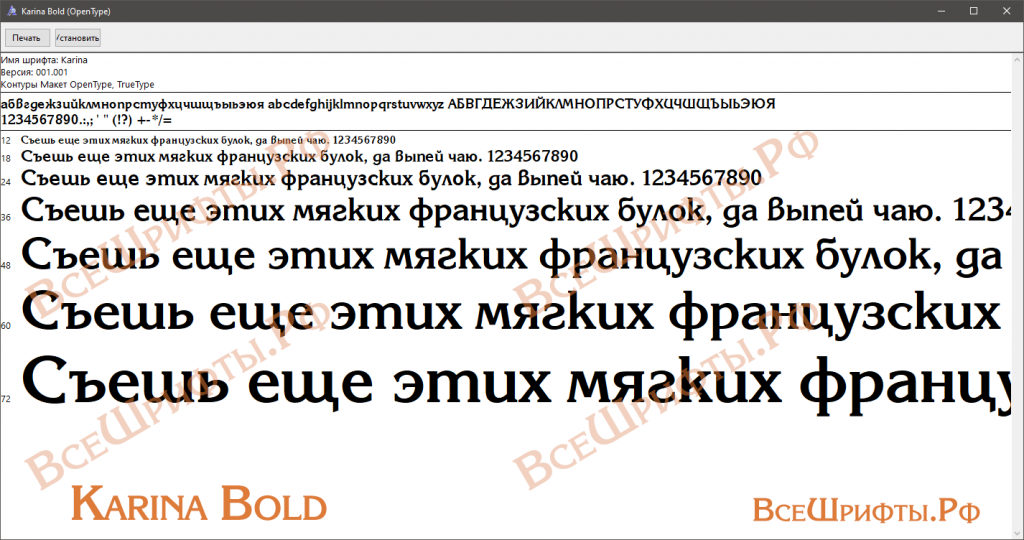Click the font viewer title bar icon
This screenshot has height=540, width=1024.
click(x=11, y=11)
